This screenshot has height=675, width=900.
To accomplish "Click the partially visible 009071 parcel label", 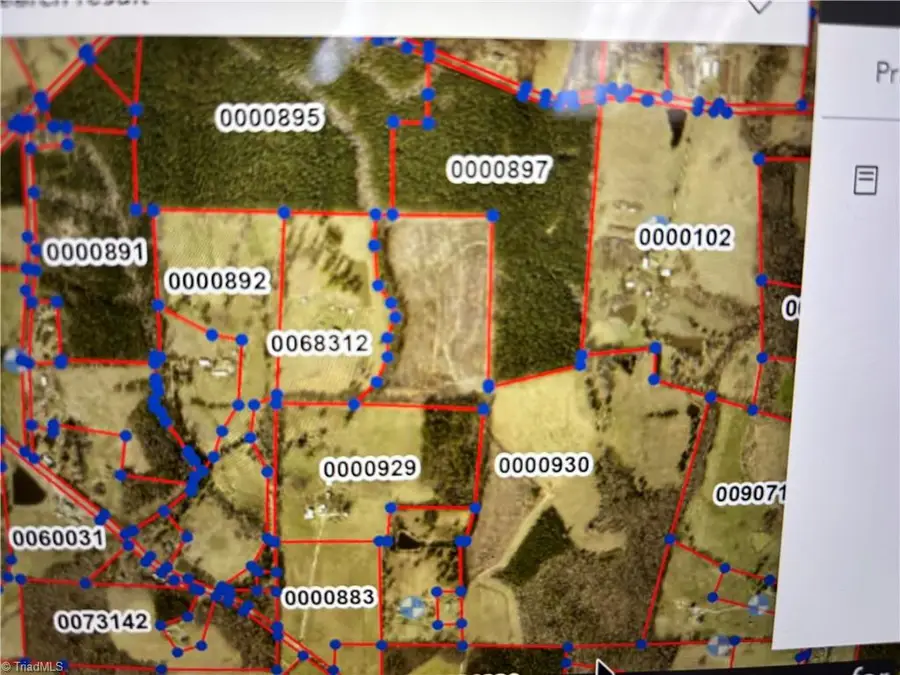I will (750, 494).
